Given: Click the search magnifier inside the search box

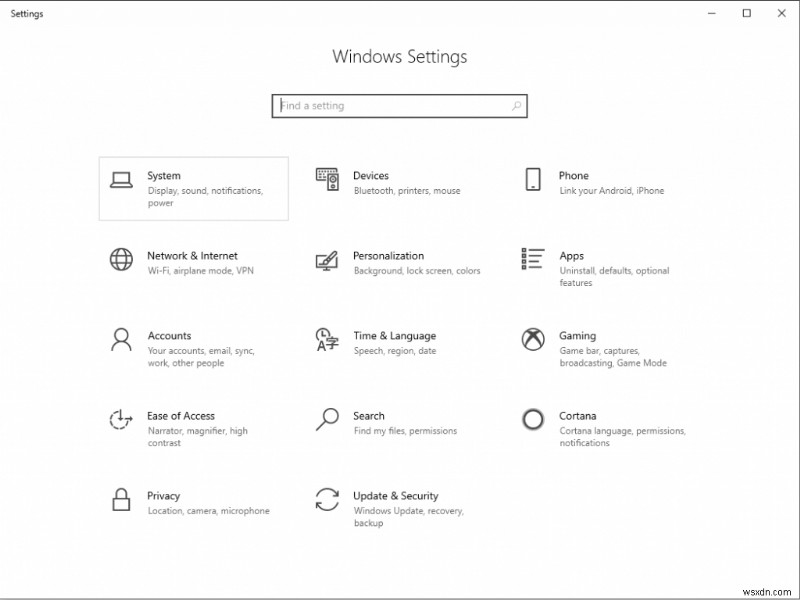Looking at the screenshot, I should click(x=516, y=106).
